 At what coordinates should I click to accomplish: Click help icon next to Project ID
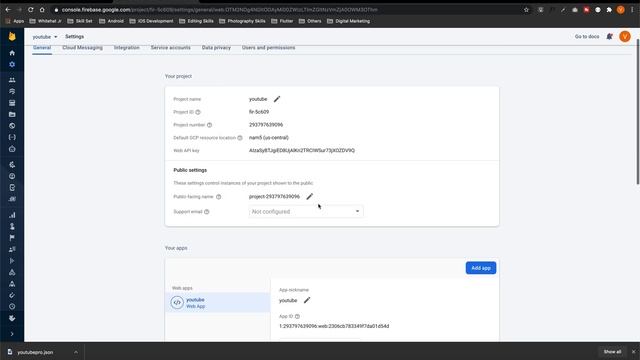[198, 112]
